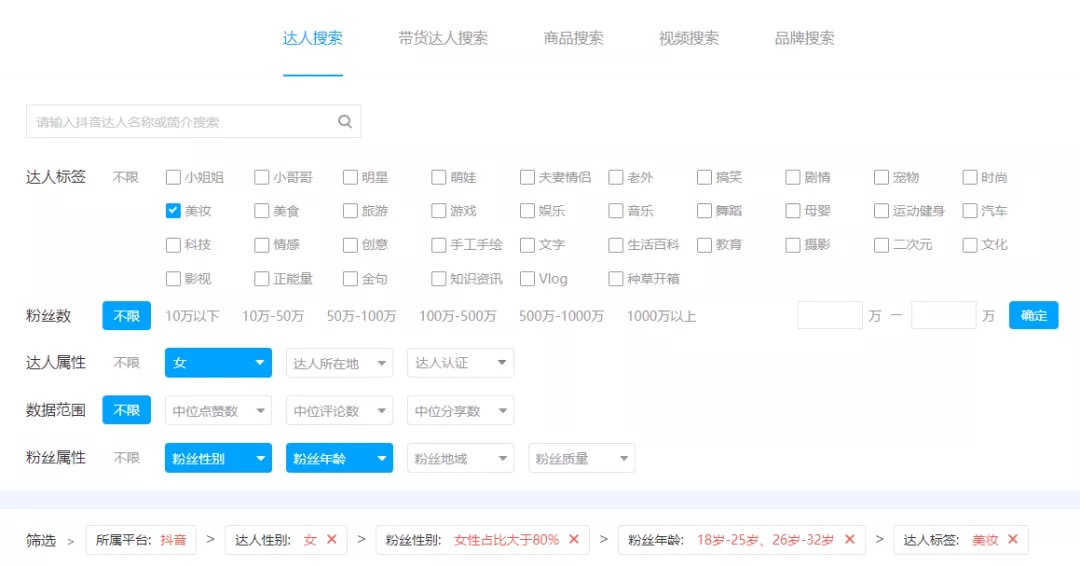Image resolution: width=1080 pixels, height=566 pixels.
Task: Open the 达人所在地 dropdown
Action: (x=340, y=363)
